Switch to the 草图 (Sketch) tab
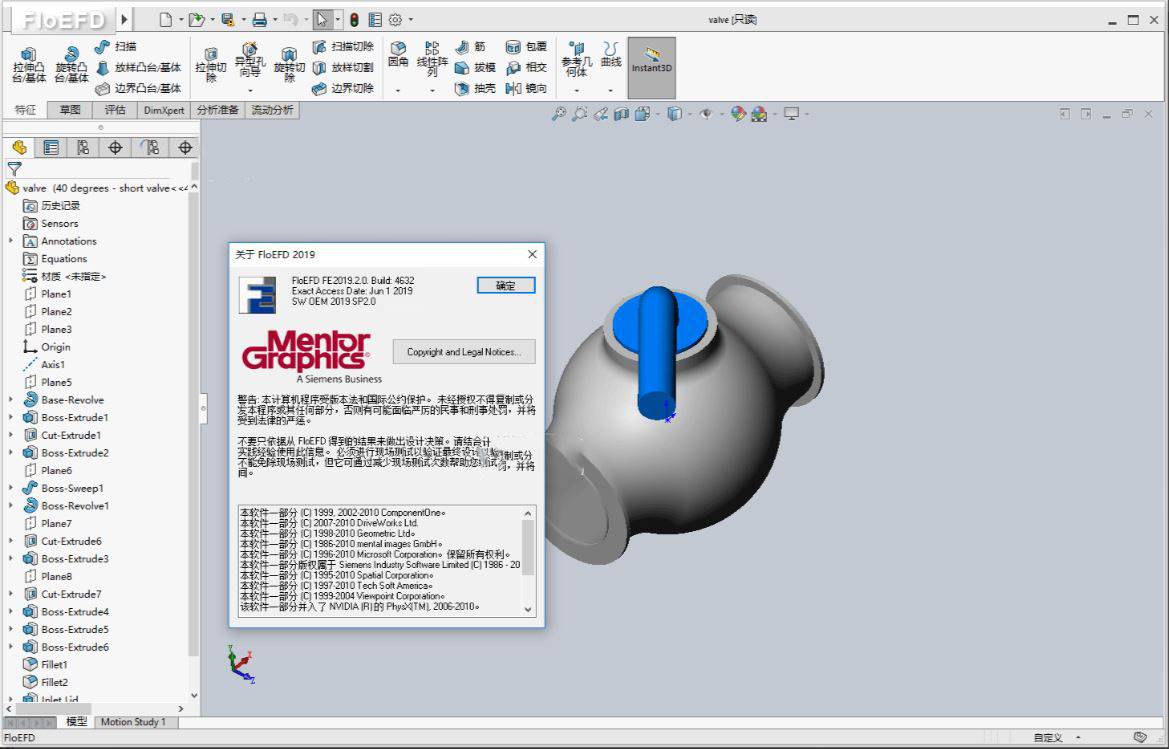This screenshot has height=749, width=1169. pyautogui.click(x=70, y=110)
